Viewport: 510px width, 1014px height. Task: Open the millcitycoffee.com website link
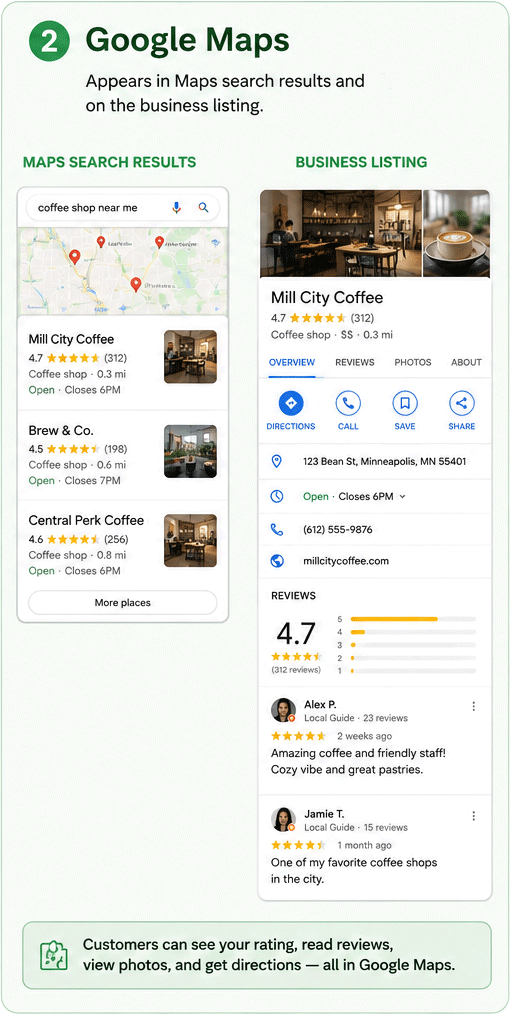point(346,561)
